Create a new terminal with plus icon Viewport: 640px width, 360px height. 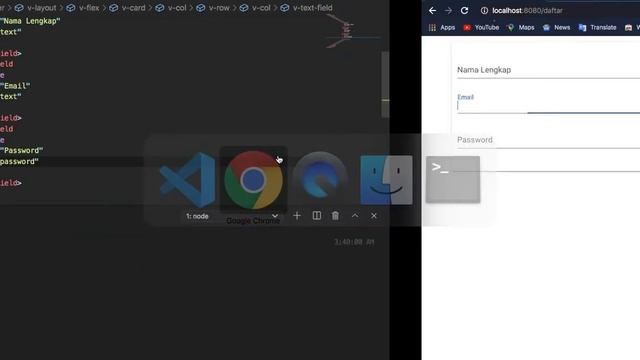[x=297, y=216]
